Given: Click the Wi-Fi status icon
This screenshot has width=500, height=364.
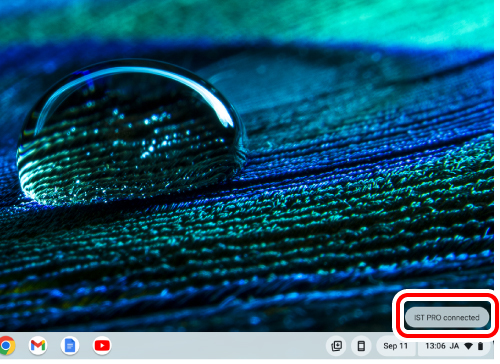Looking at the screenshot, I should 468,346.
